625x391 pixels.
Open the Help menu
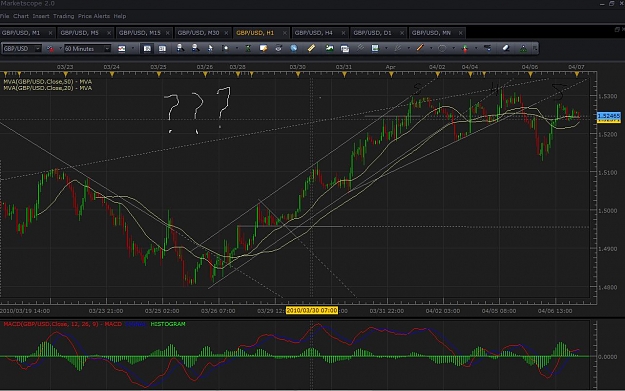[x=120, y=16]
